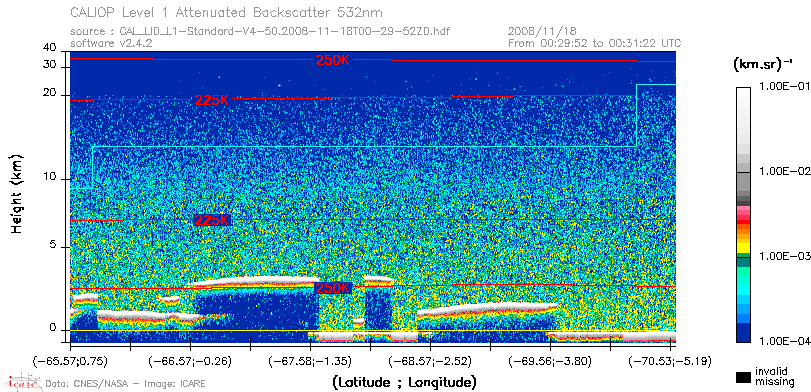Click the '0' height axis tick label
The image size is (811, 392).
pos(53,327)
